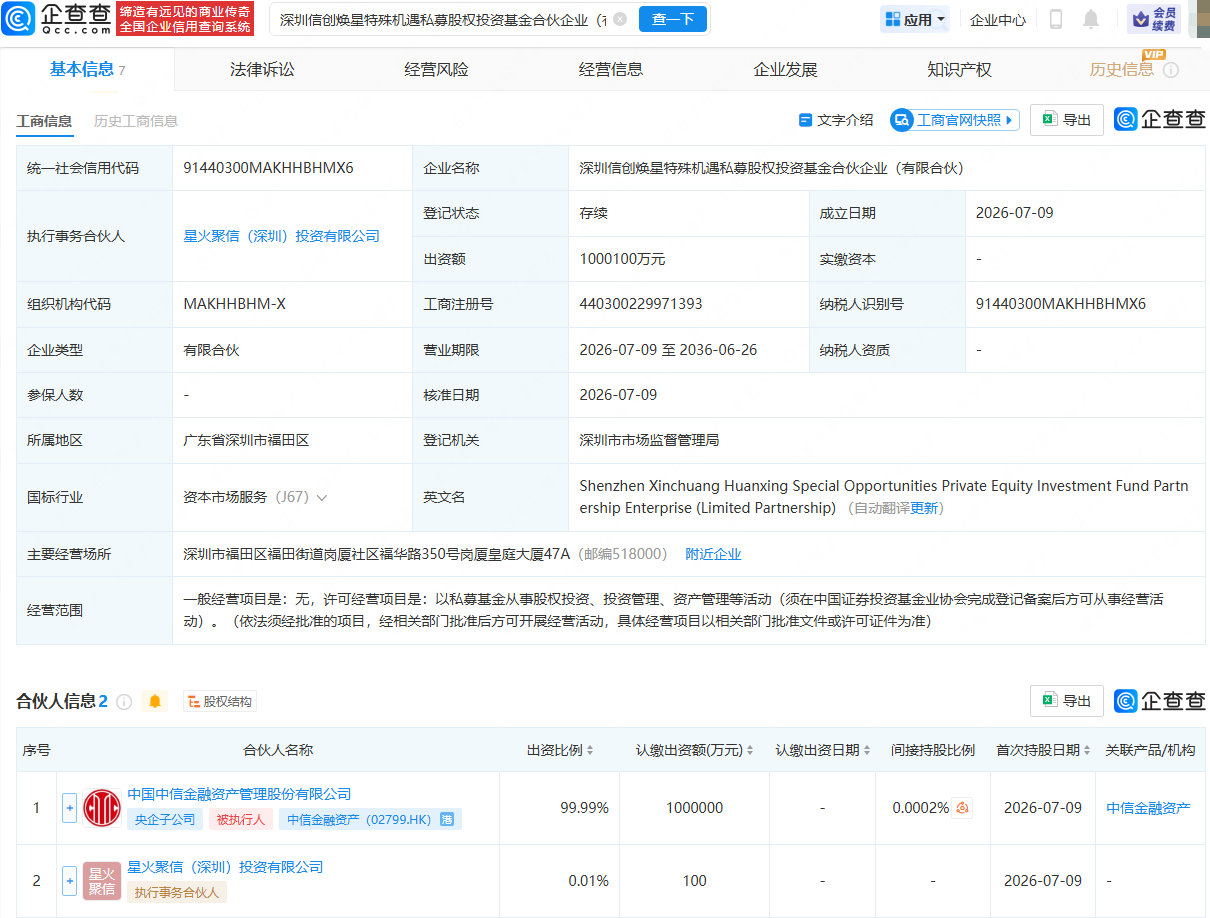Click the indirect holding chain icon beside 0.0002%
The image size is (1210, 918).
(963, 808)
